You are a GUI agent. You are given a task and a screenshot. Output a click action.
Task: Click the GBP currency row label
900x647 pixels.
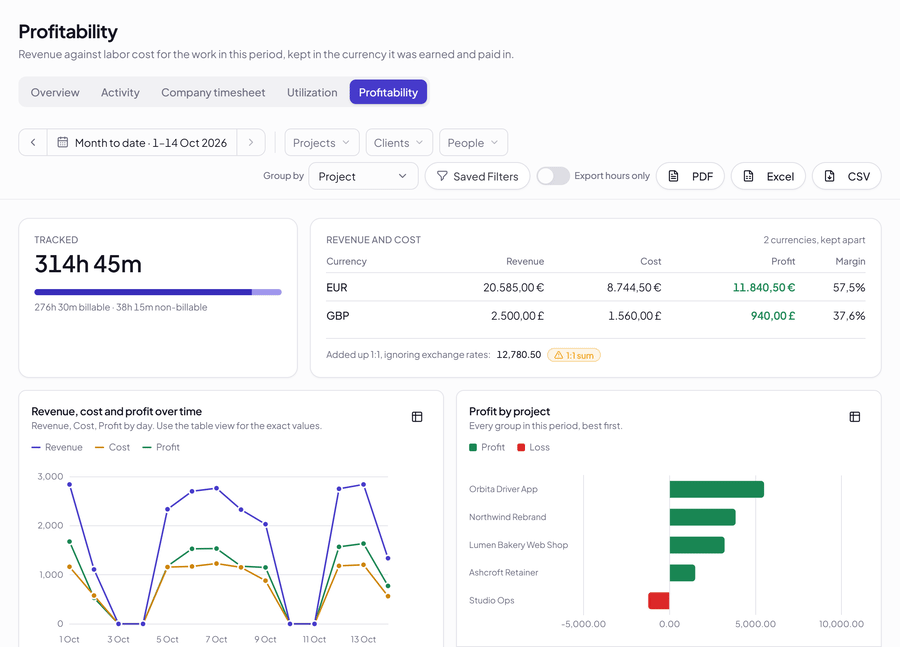coord(338,316)
